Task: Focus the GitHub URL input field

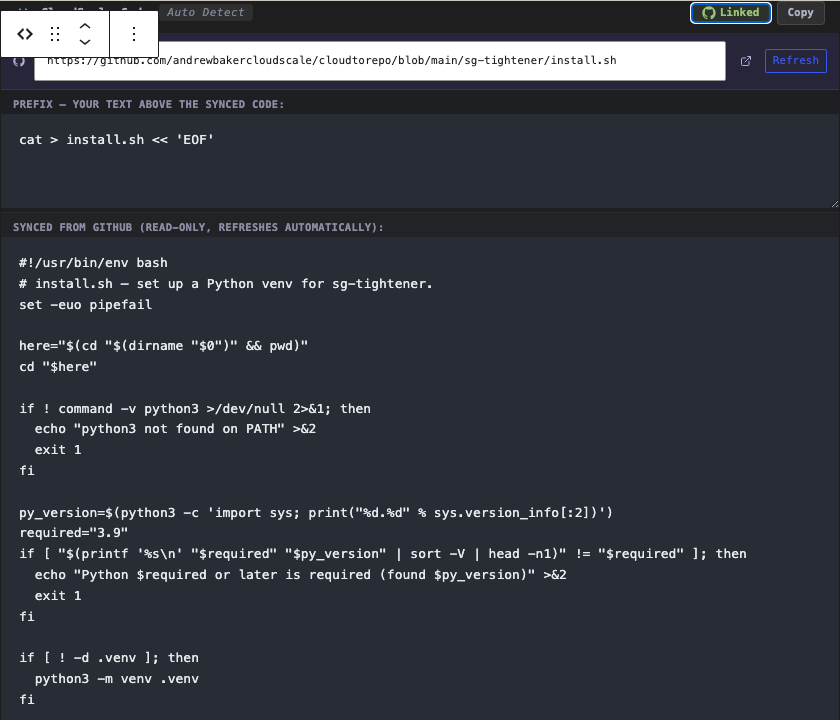Action: (380, 61)
